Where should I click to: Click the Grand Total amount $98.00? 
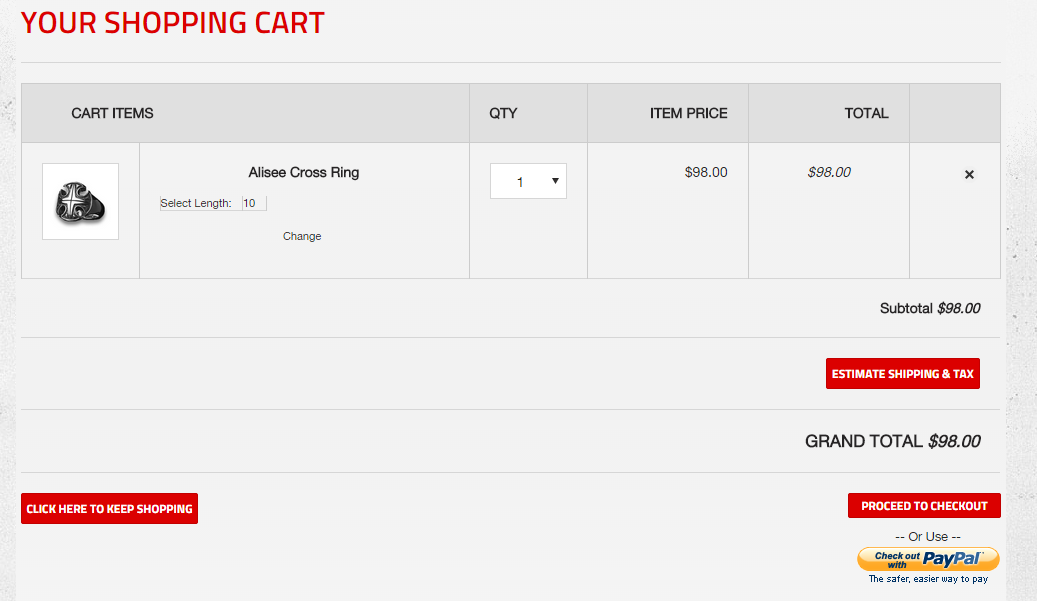(x=954, y=441)
